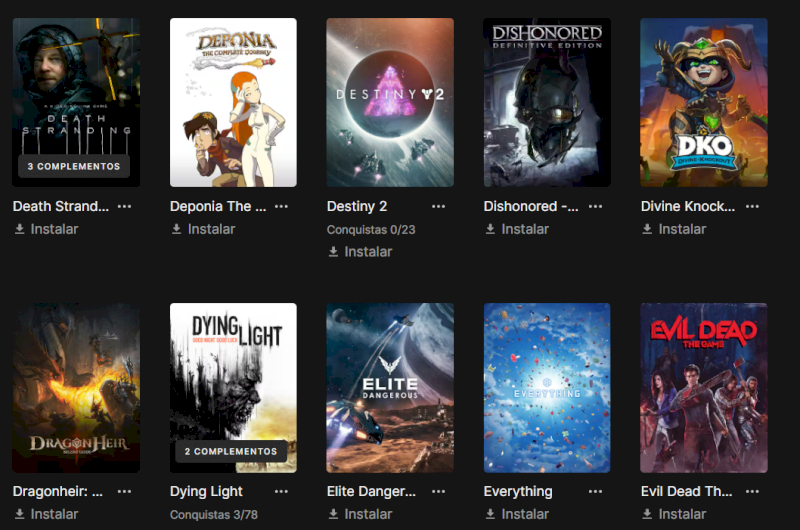This screenshot has height=530, width=800.
Task: Open the Death Stranding cover thumbnail
Action: [76, 102]
